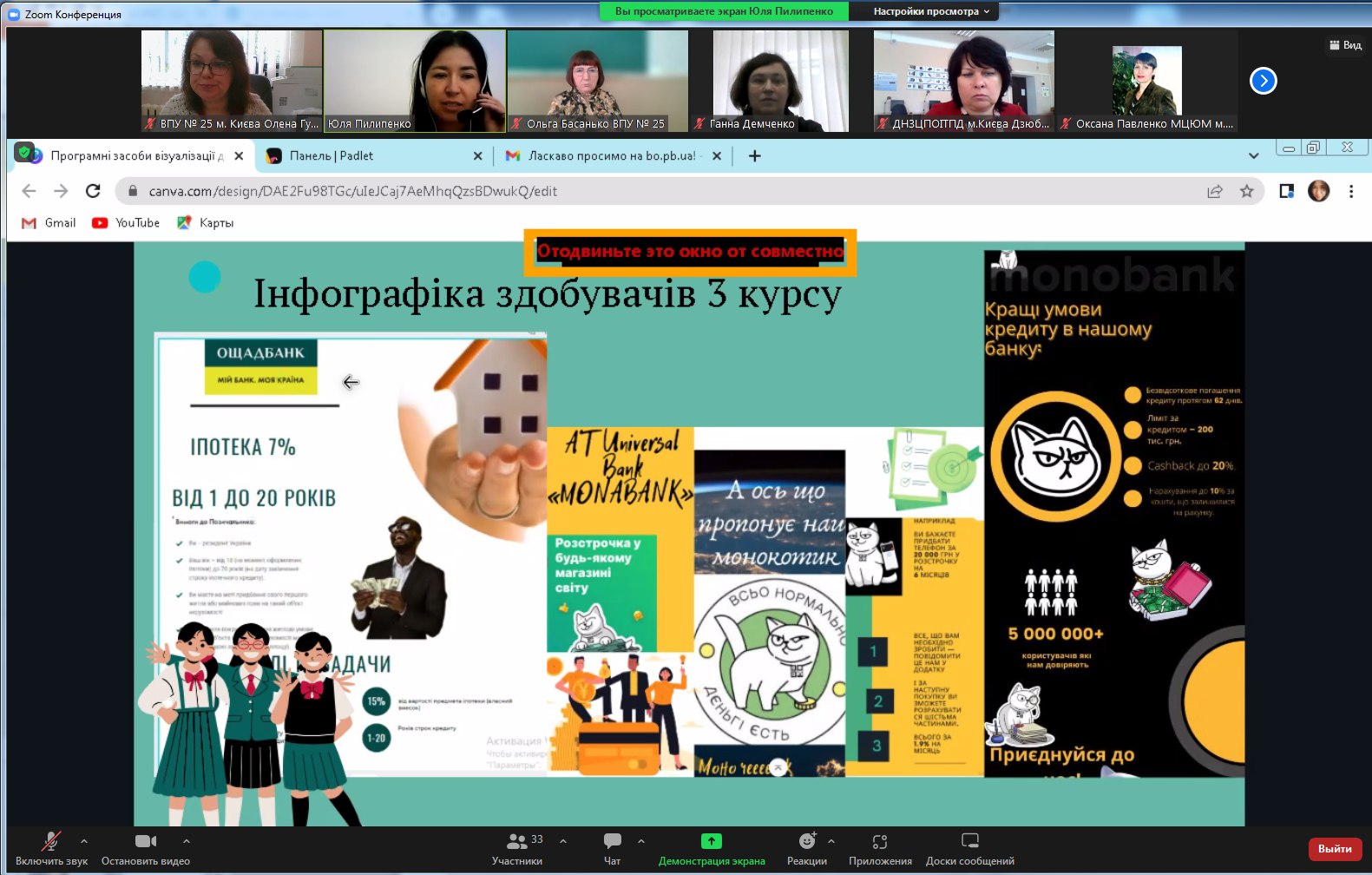Screen dimensions: 1372x875
Task: Click the Інфографіка здобувачів 3 курсу title
Action: pos(548,294)
